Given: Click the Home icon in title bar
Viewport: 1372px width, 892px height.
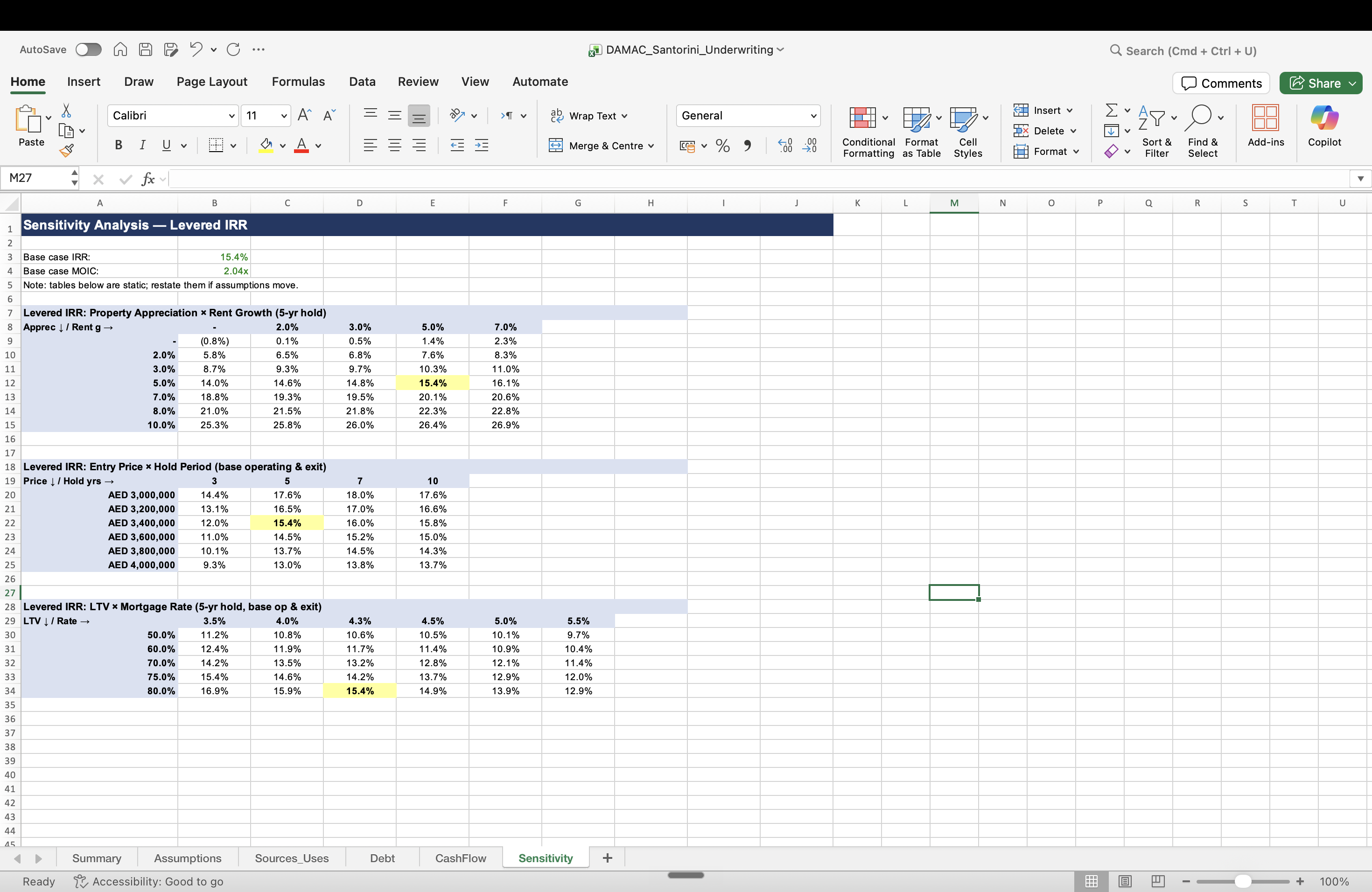Looking at the screenshot, I should [120, 49].
